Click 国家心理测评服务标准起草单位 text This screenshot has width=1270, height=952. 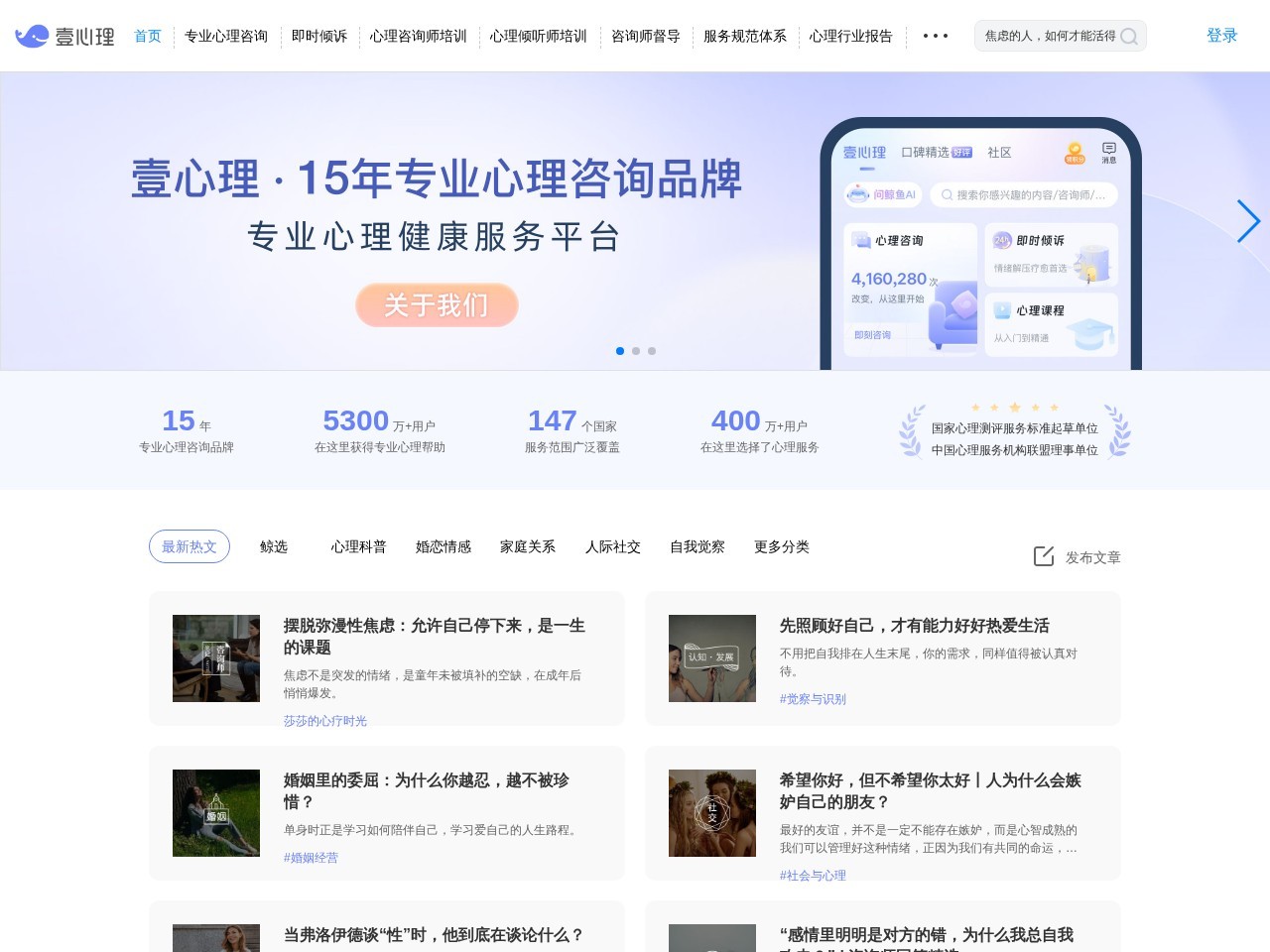tap(1015, 428)
